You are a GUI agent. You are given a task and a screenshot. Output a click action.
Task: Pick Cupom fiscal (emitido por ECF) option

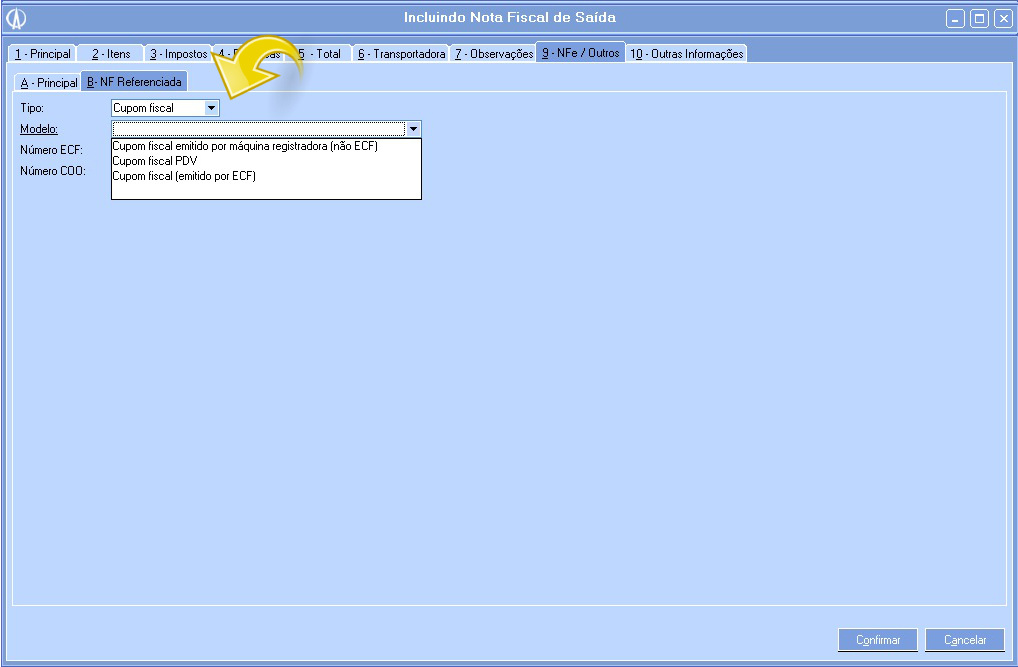click(x=184, y=176)
